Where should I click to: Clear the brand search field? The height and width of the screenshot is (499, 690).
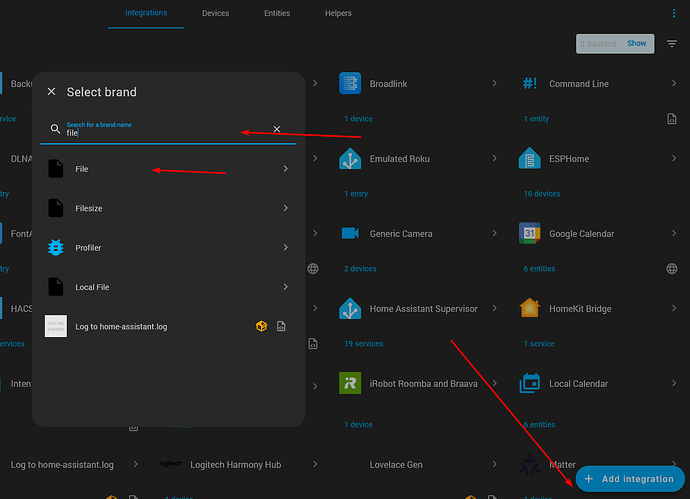(277, 129)
